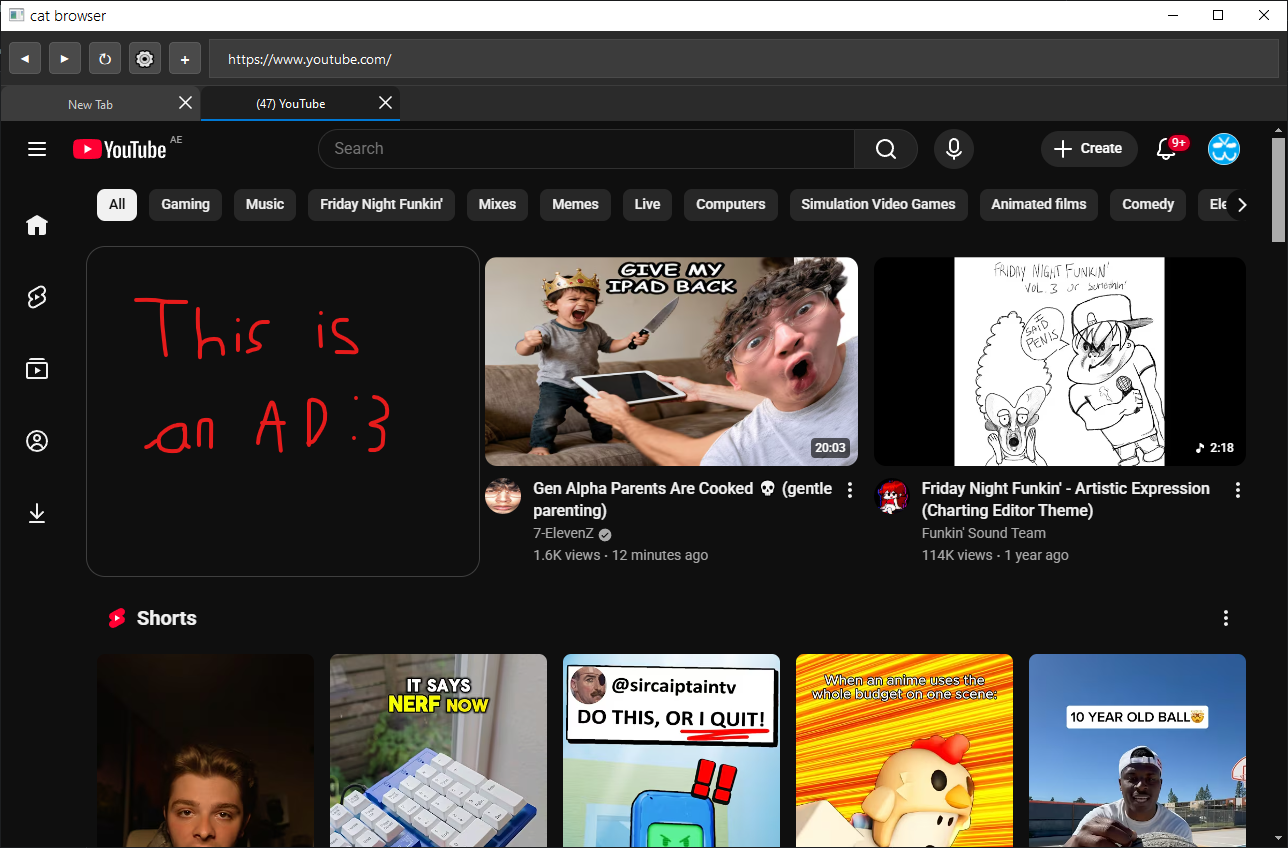The image size is (1288, 848).
Task: Filter by the Gaming chip
Action: coord(186,204)
